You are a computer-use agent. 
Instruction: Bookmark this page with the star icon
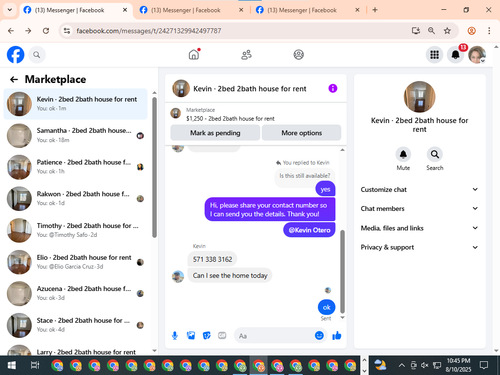(447, 31)
